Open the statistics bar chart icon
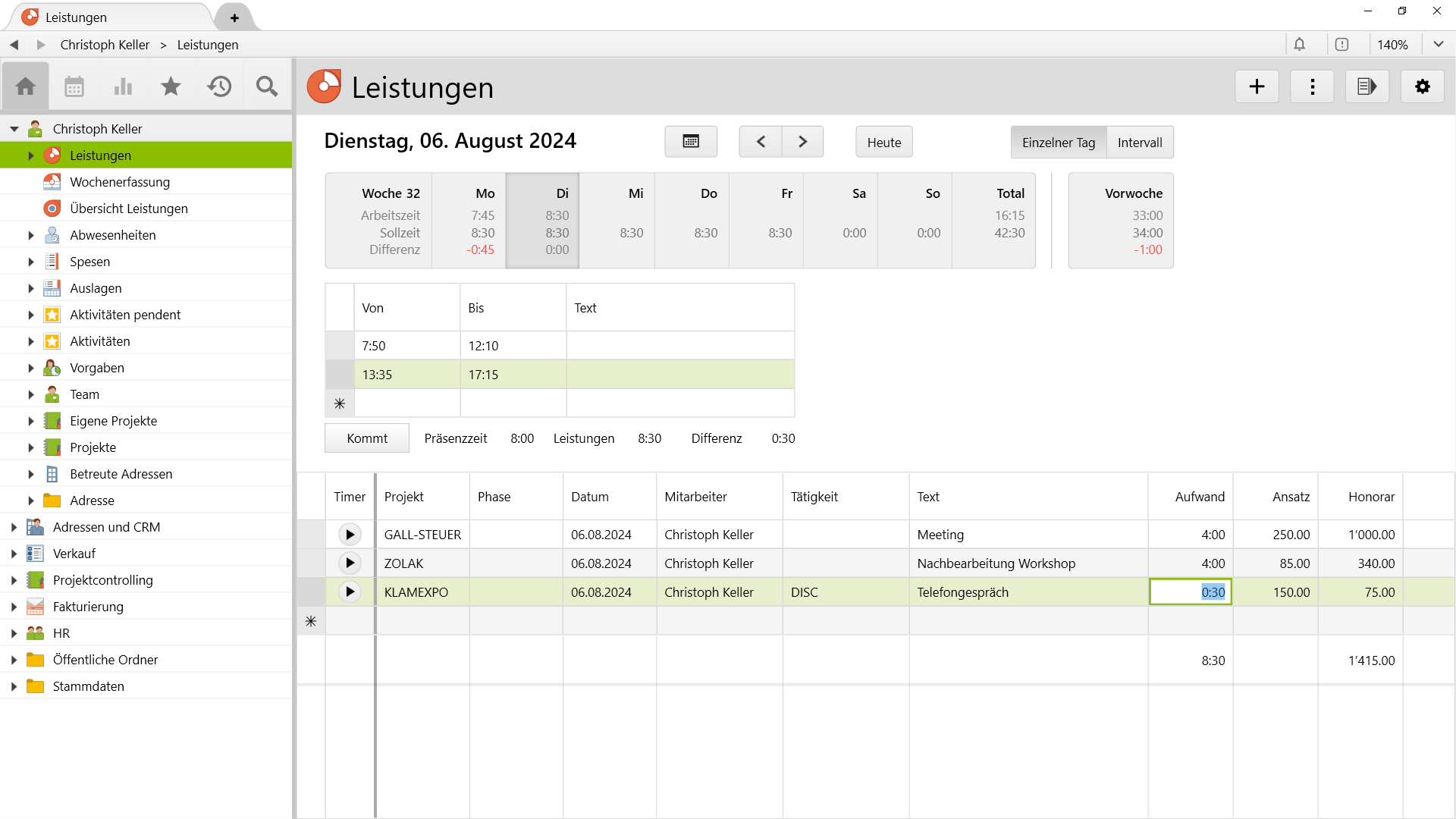 [122, 86]
